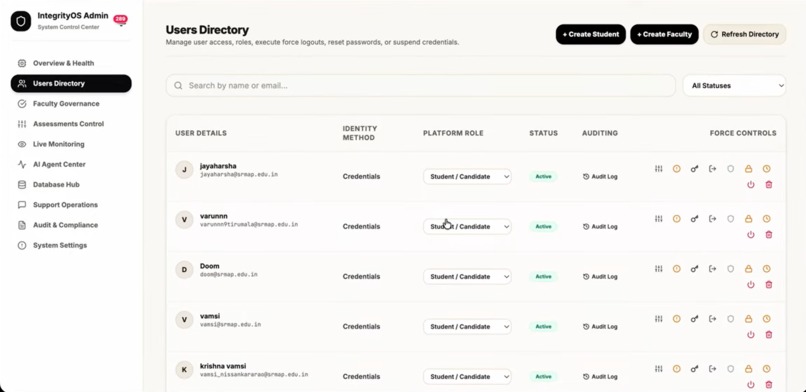Screen dimensions: 806x392
Task: Focus the search by name or email field
Action: tap(420, 86)
